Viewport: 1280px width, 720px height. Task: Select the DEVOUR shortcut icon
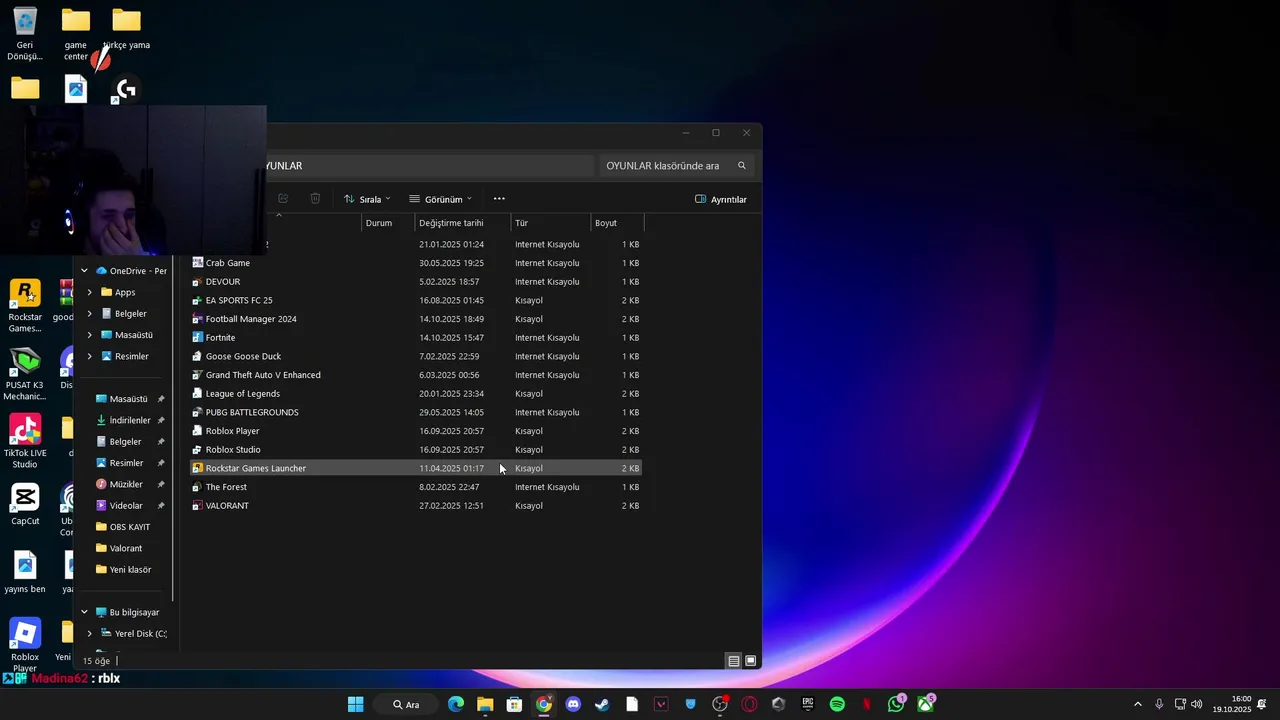[x=198, y=282]
